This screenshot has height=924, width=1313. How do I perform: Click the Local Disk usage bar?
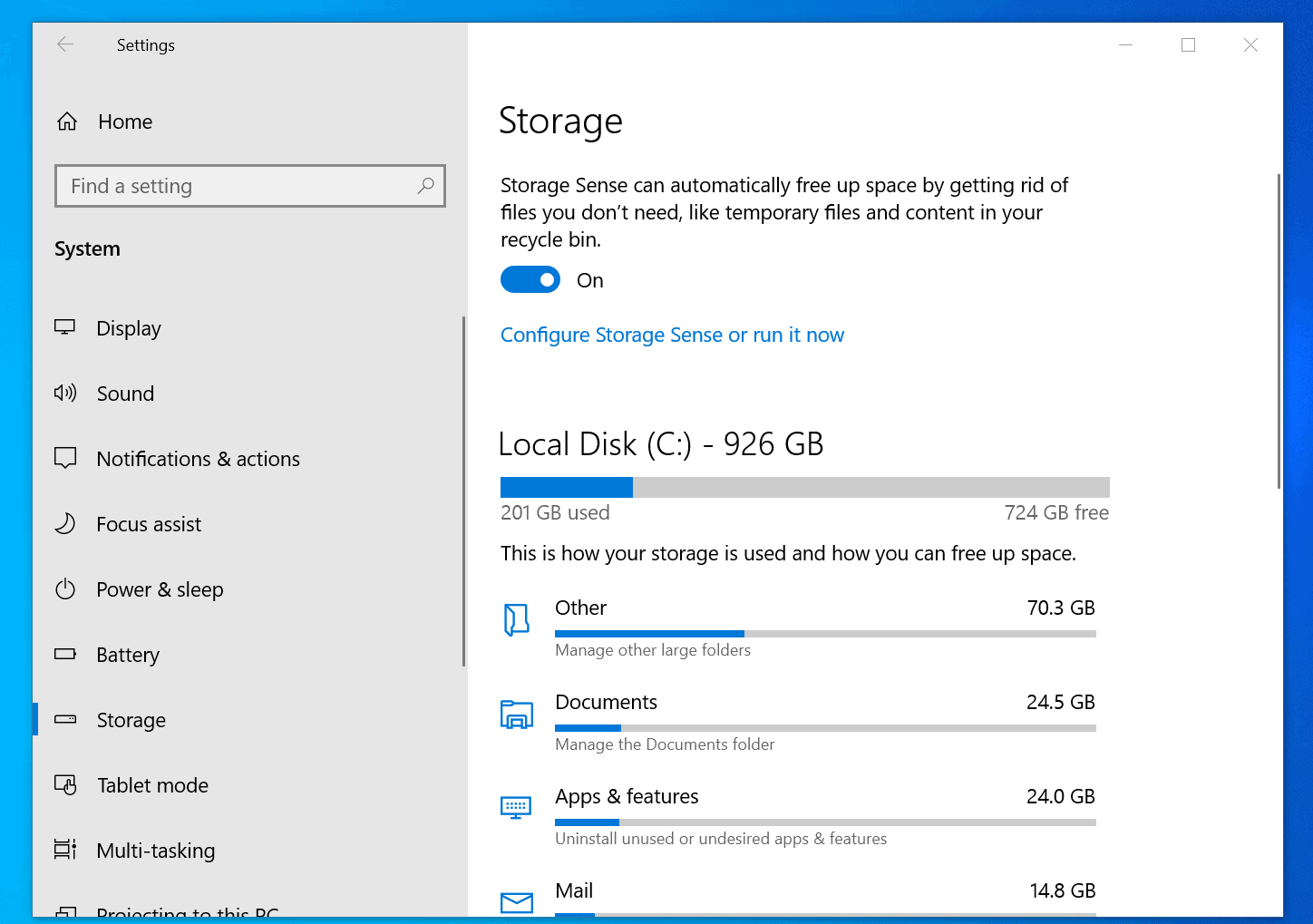point(804,487)
